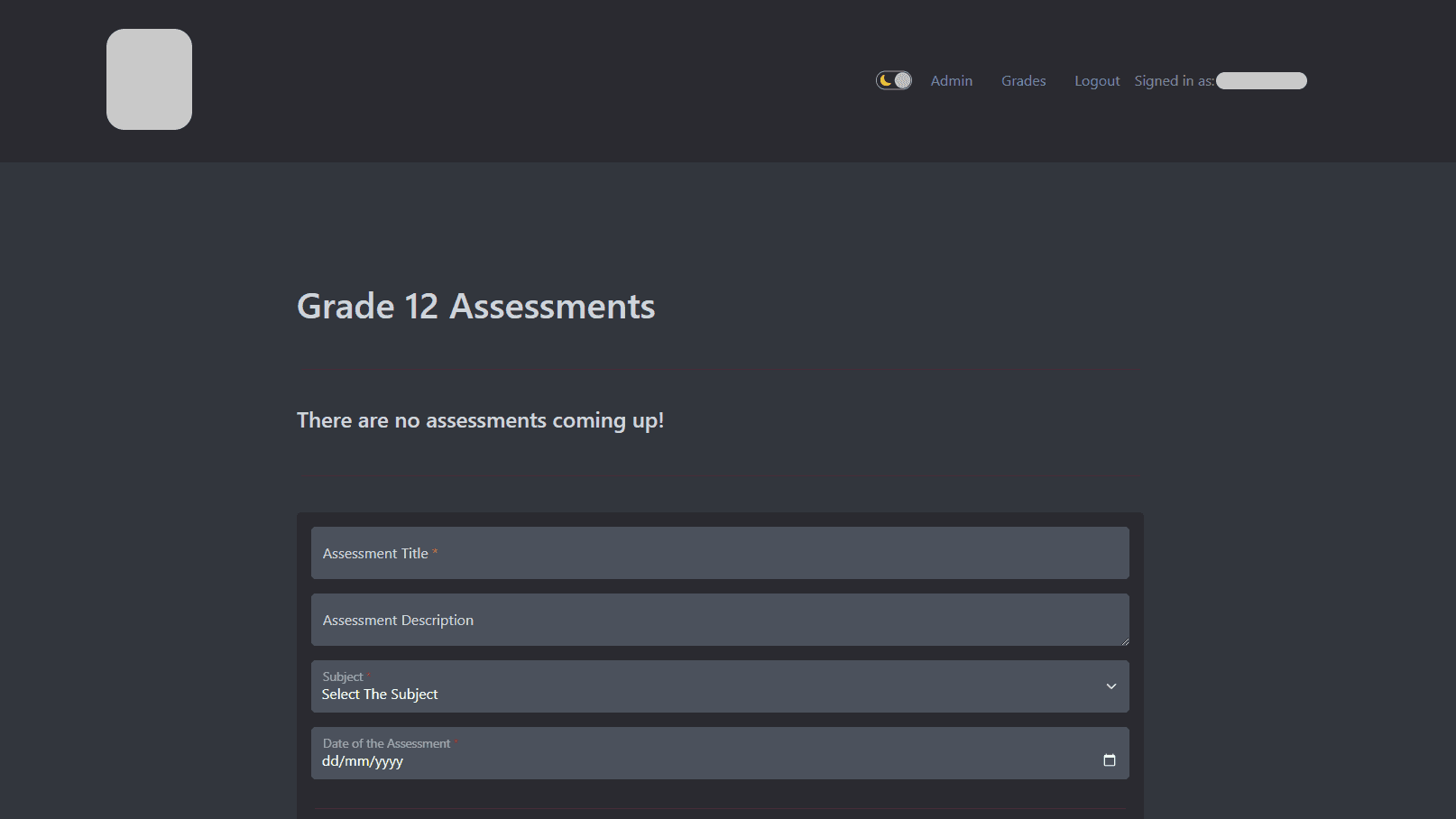
Task: Click the signed-in username badge
Action: click(1260, 80)
